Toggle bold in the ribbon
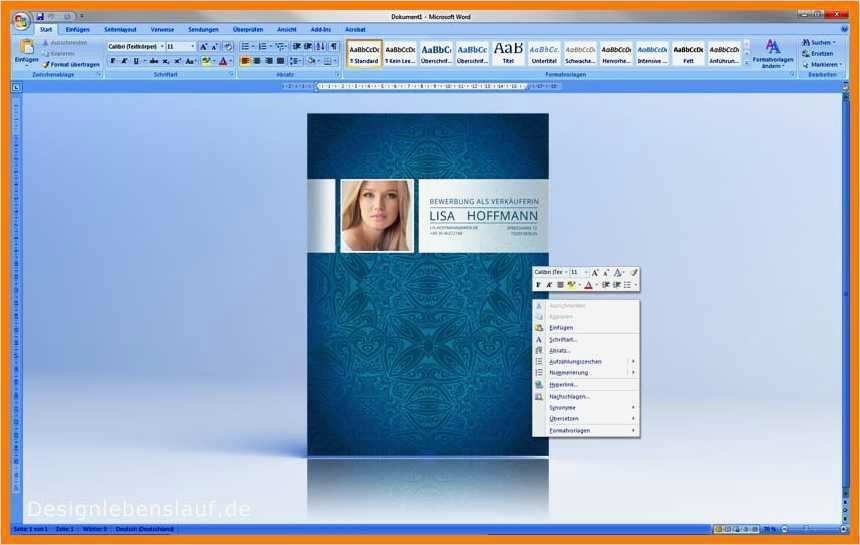This screenshot has height=545, width=860. (112, 61)
